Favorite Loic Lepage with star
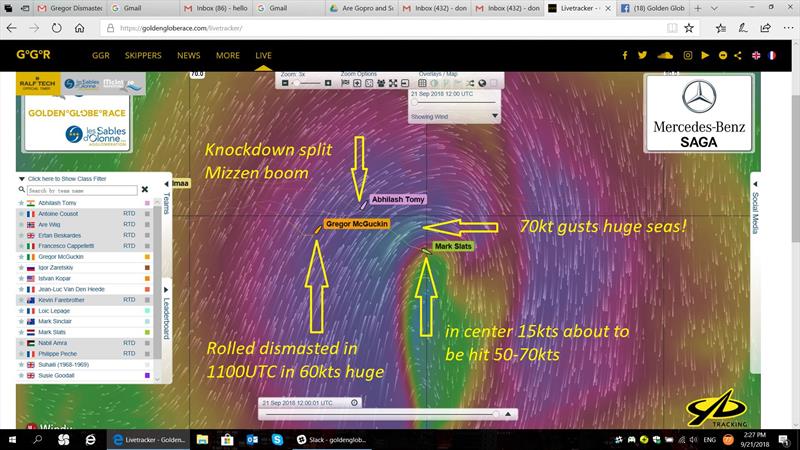The height and width of the screenshot is (450, 800). pos(21,311)
